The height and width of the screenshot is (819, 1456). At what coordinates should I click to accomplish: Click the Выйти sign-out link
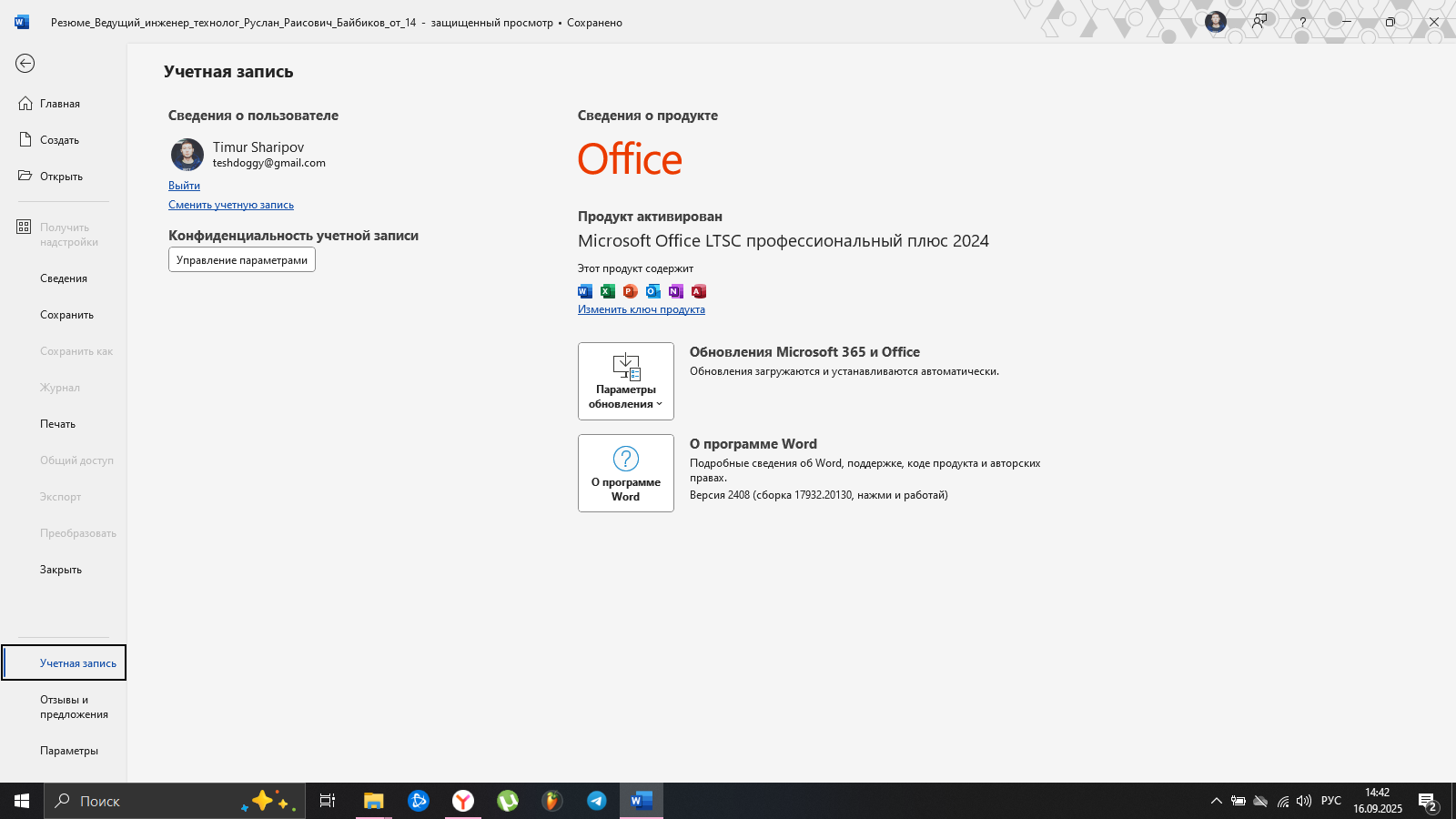pos(184,186)
